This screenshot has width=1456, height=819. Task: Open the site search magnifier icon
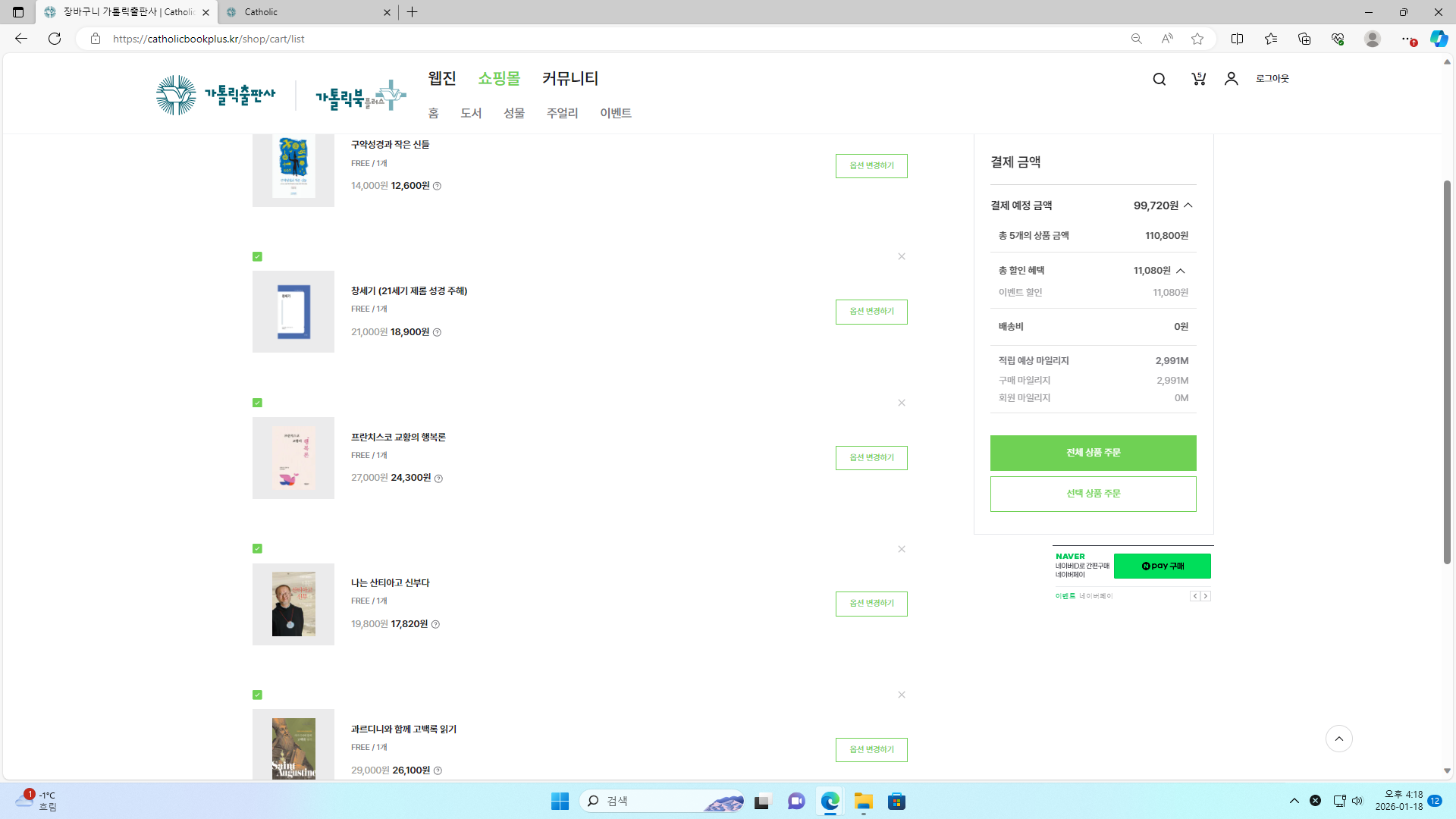tap(1159, 79)
